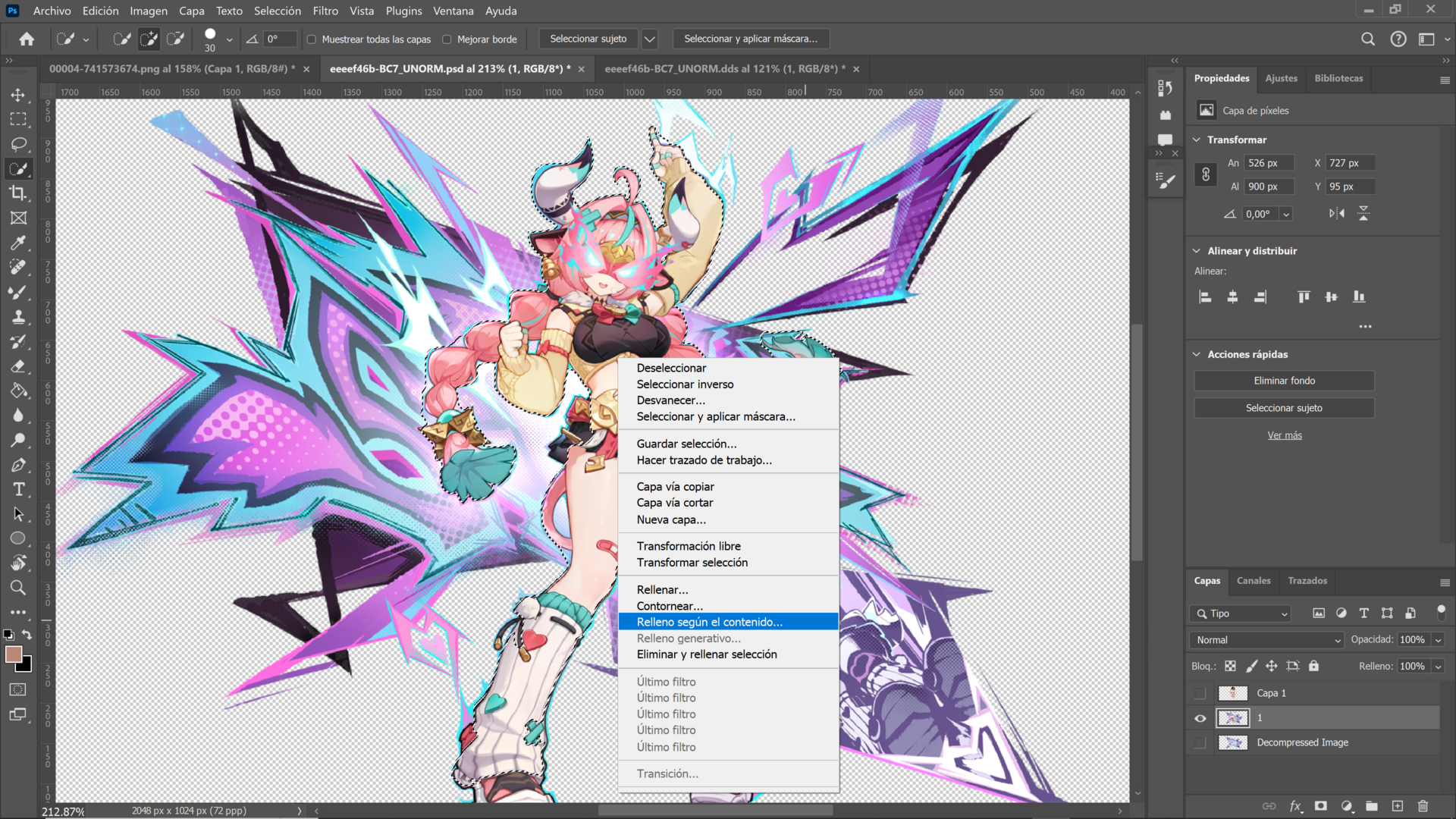Toggle layer filter switch in Capas
The width and height of the screenshot is (1456, 819).
point(1441,611)
